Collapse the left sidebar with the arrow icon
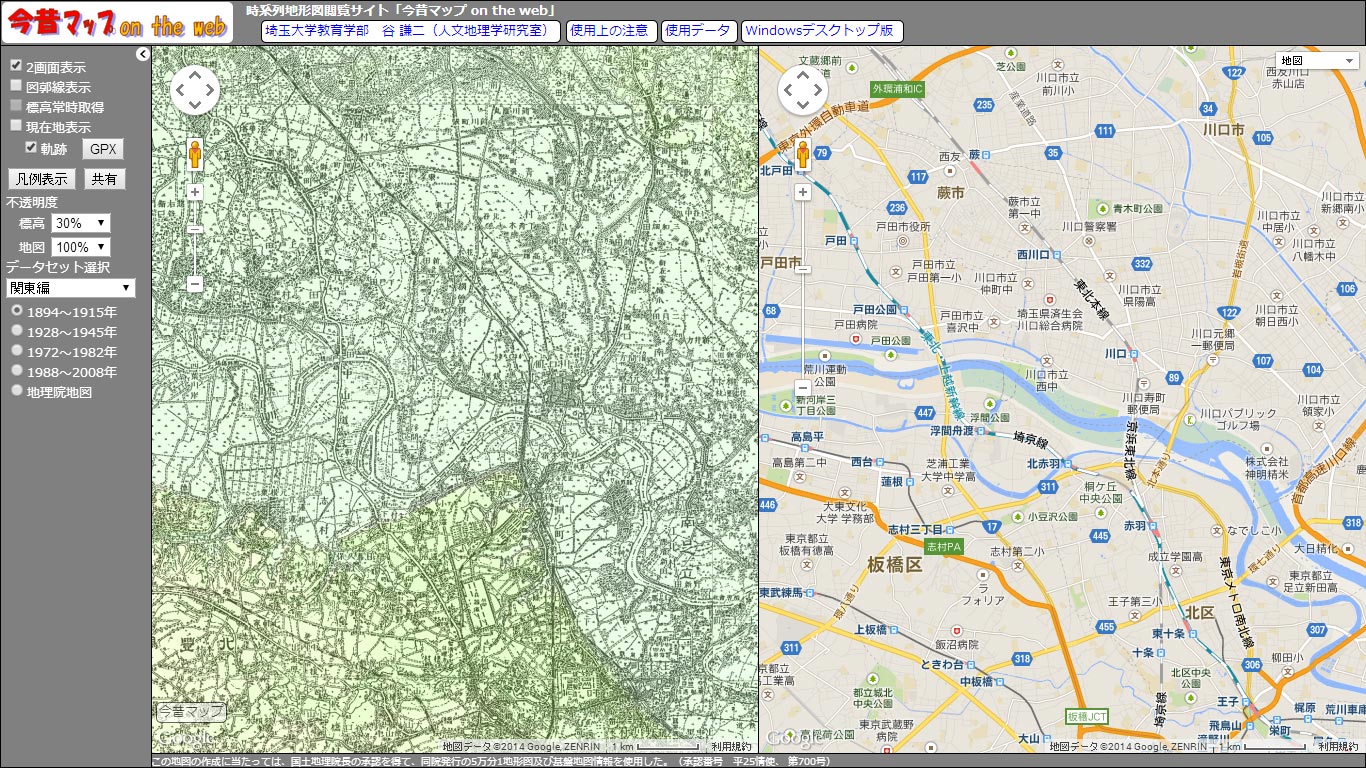1366x768 pixels. pos(143,54)
